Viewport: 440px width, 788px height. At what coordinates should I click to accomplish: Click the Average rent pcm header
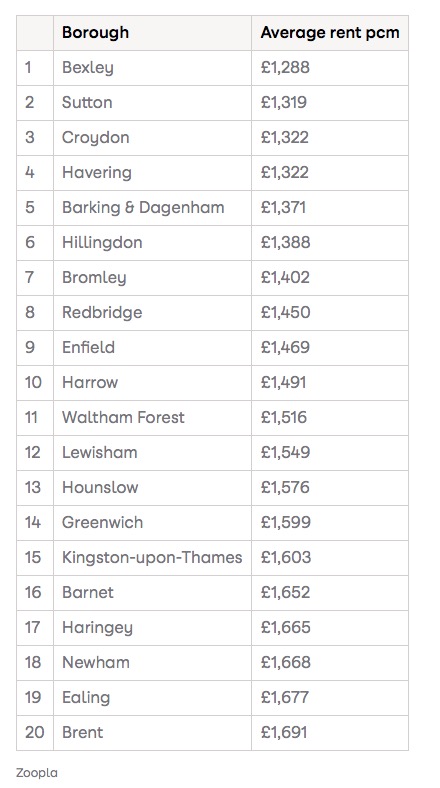329,33
